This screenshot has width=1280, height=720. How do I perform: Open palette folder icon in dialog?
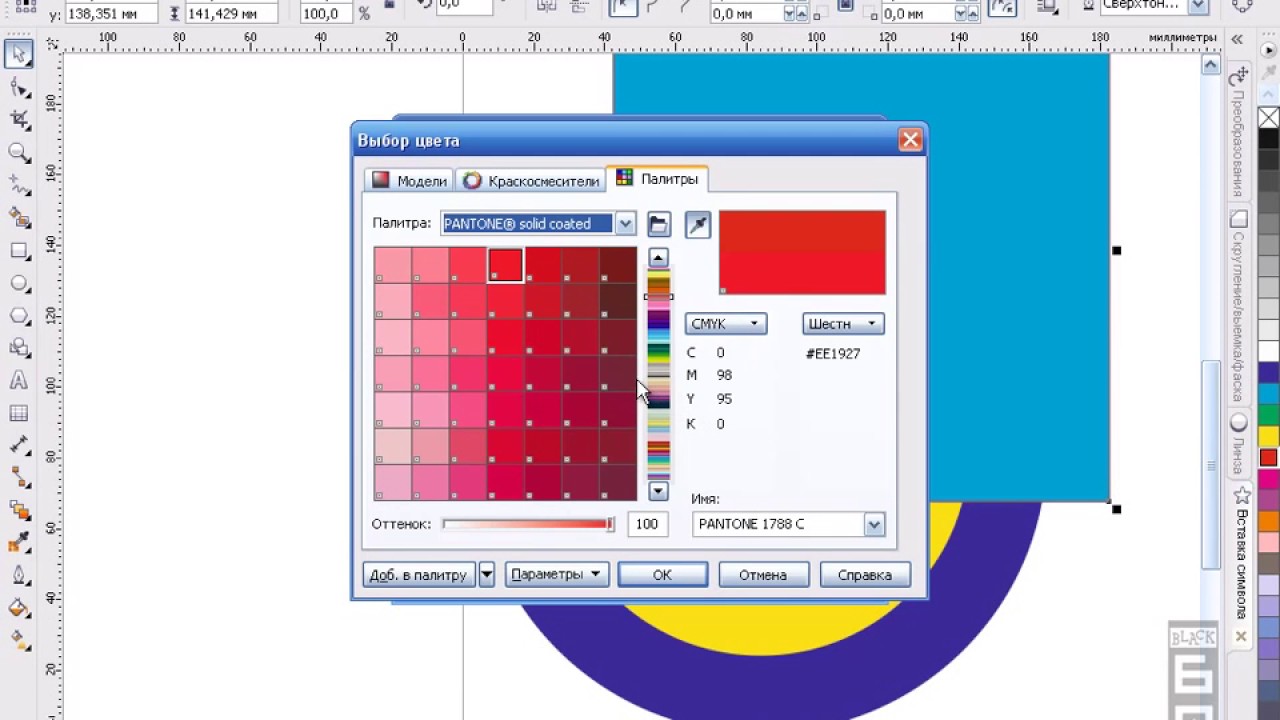coord(658,224)
